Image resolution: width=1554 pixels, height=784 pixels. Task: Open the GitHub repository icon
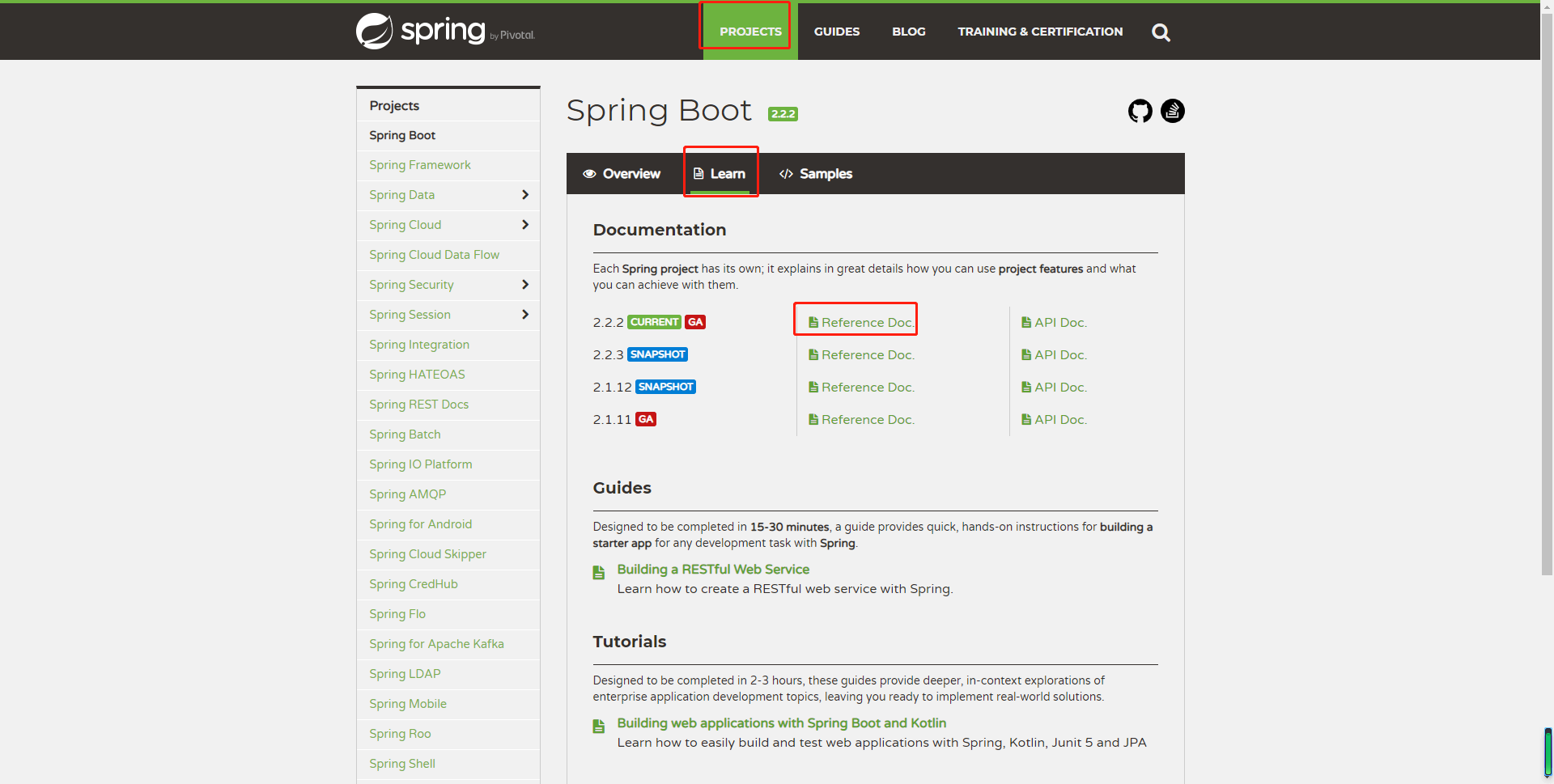point(1140,111)
